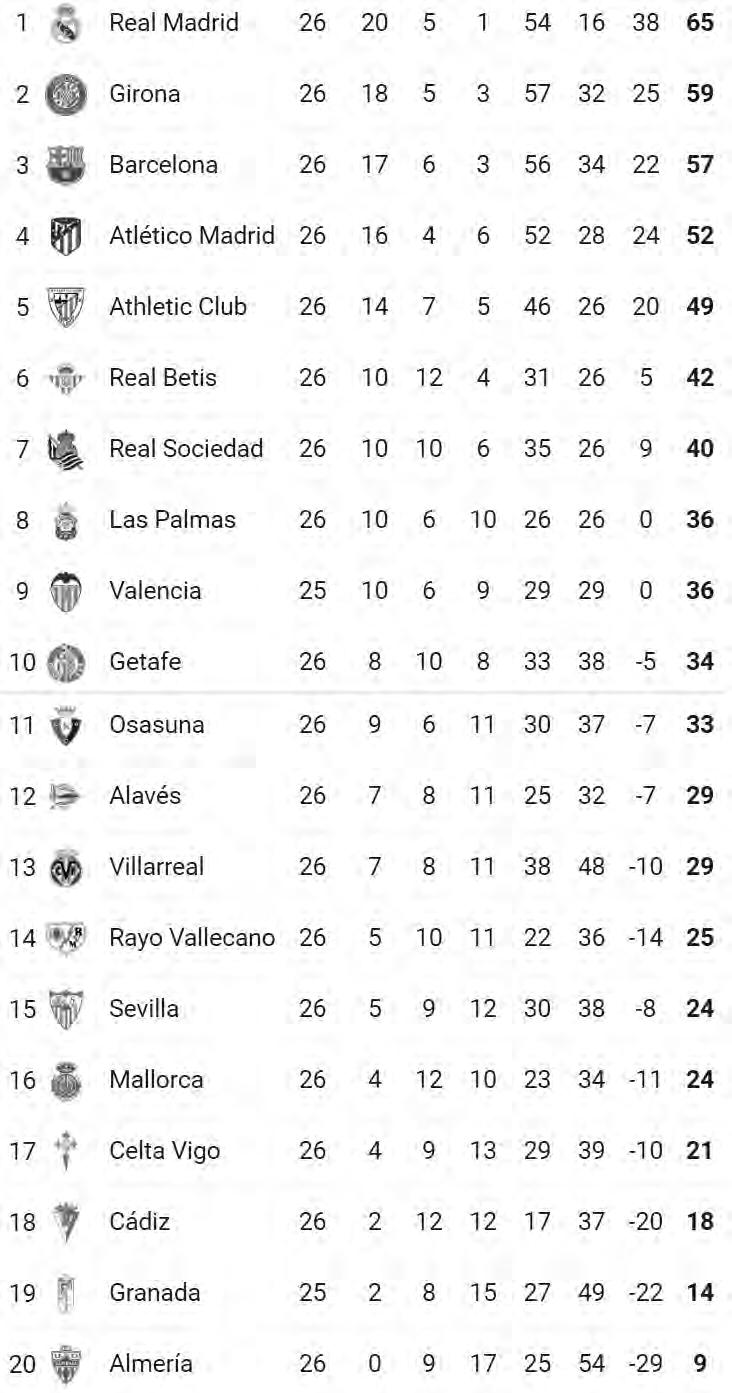732x1393 pixels.
Task: Open the Cádiz team name link
Action: [x=139, y=1222]
